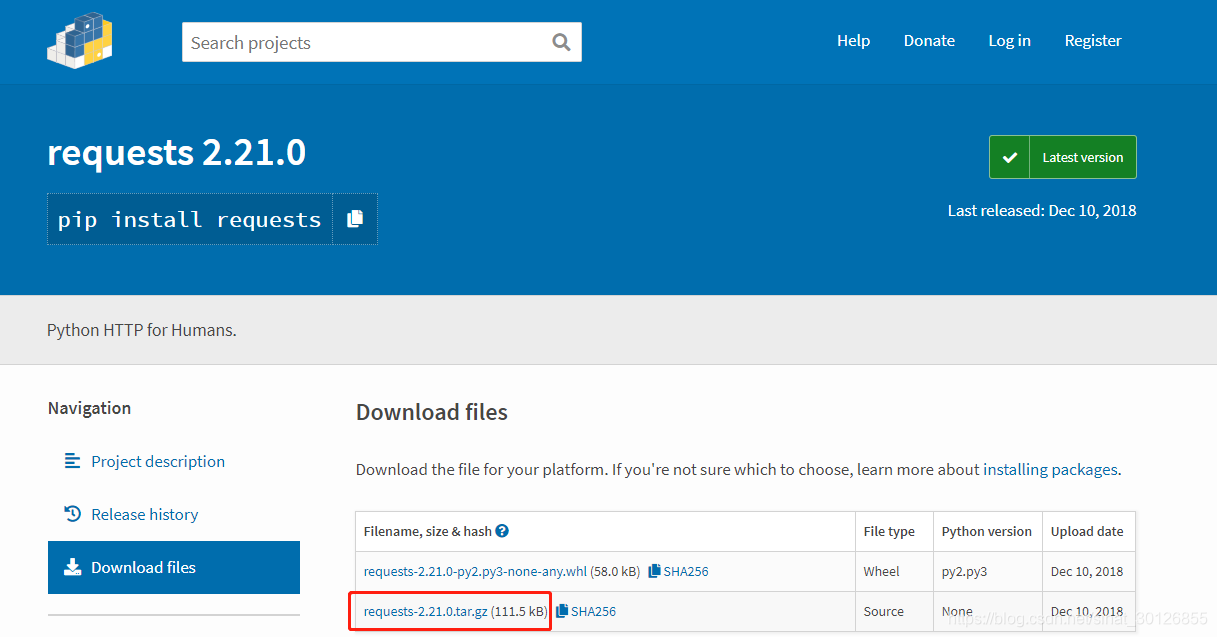Click 'Python version' column header
Viewport: 1217px width, 637px height.
987,531
